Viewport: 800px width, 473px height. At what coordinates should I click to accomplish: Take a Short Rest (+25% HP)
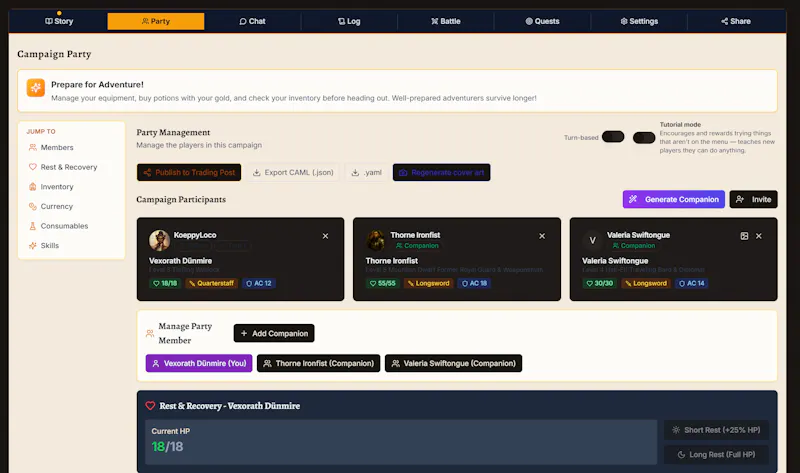(716, 430)
